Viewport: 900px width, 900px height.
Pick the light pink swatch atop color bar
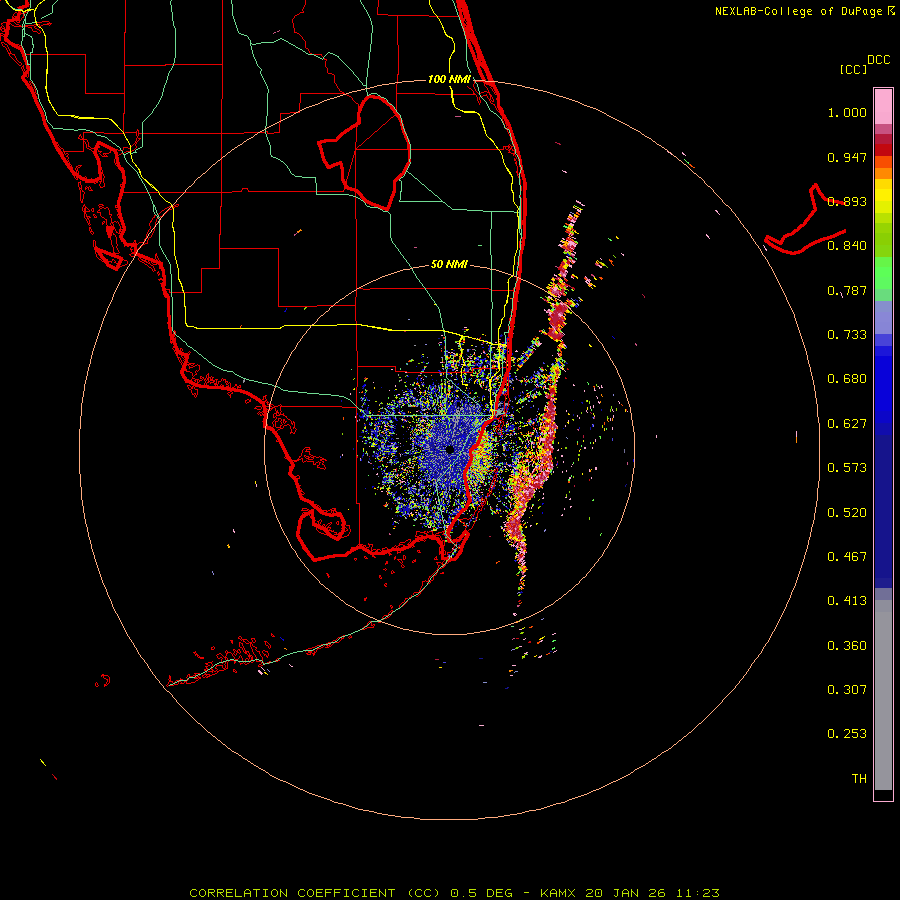coord(883,106)
